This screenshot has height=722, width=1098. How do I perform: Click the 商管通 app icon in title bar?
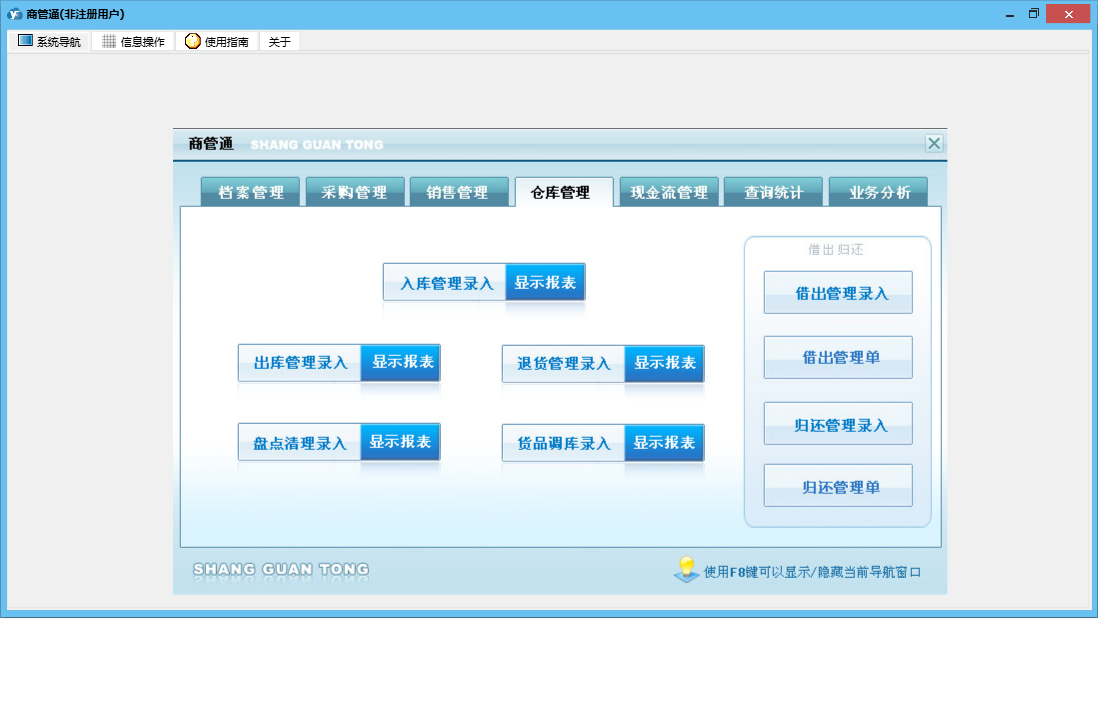click(x=14, y=14)
